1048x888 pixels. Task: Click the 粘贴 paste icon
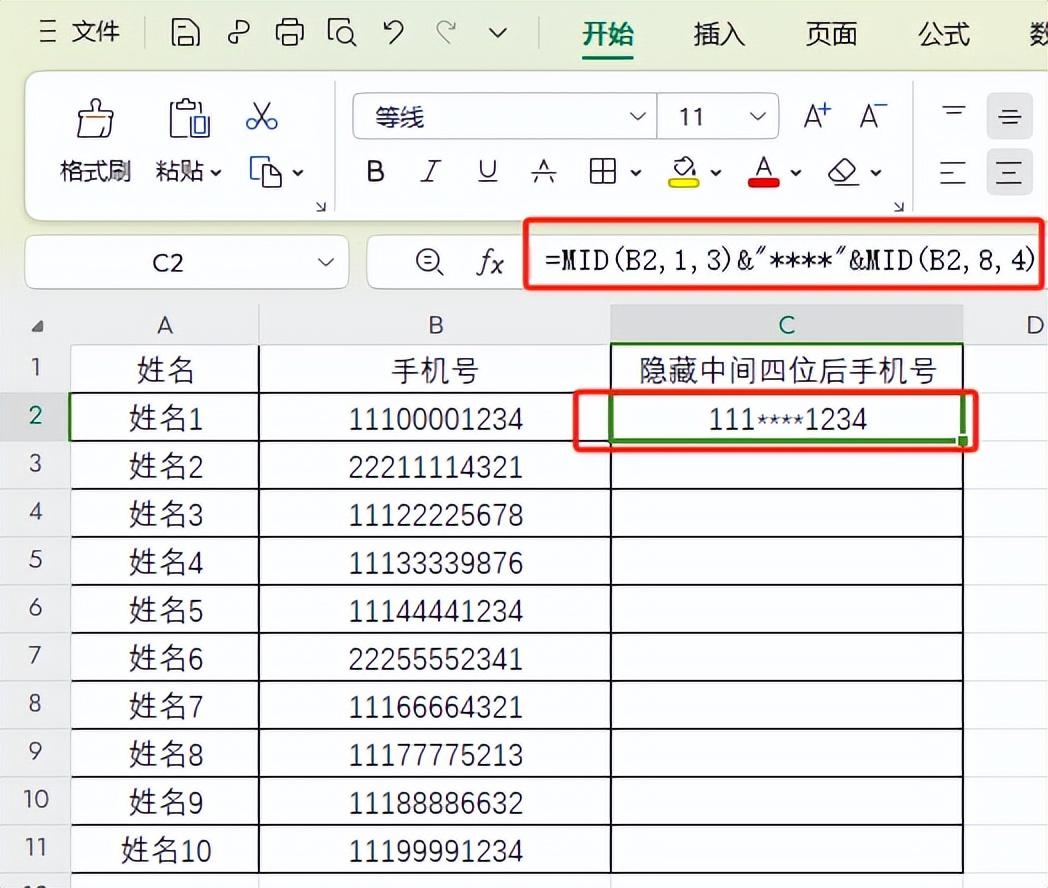pyautogui.click(x=188, y=118)
